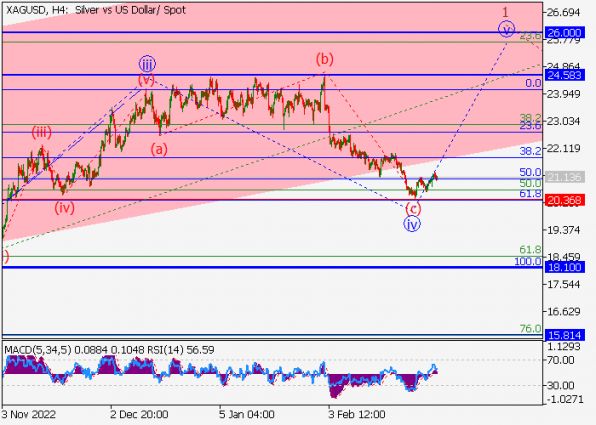Select the red (b) wave label
Viewport: 596px width, 425px height.
324,59
